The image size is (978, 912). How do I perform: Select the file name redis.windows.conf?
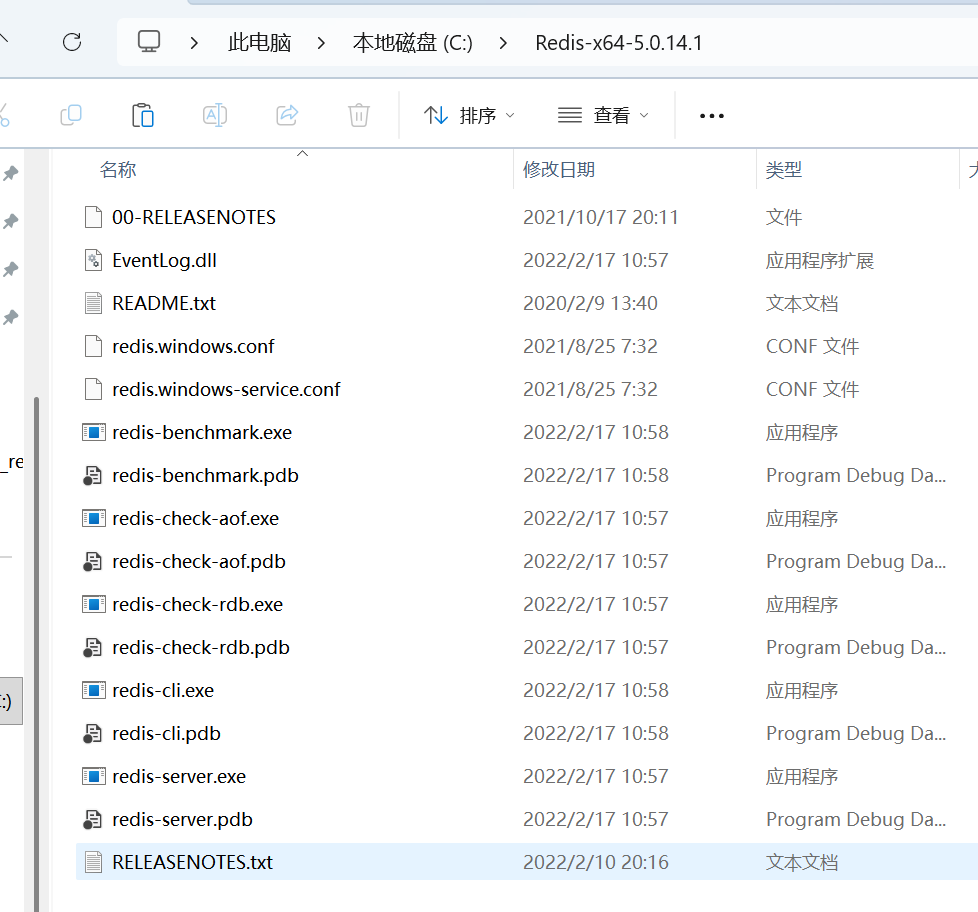[x=193, y=346]
